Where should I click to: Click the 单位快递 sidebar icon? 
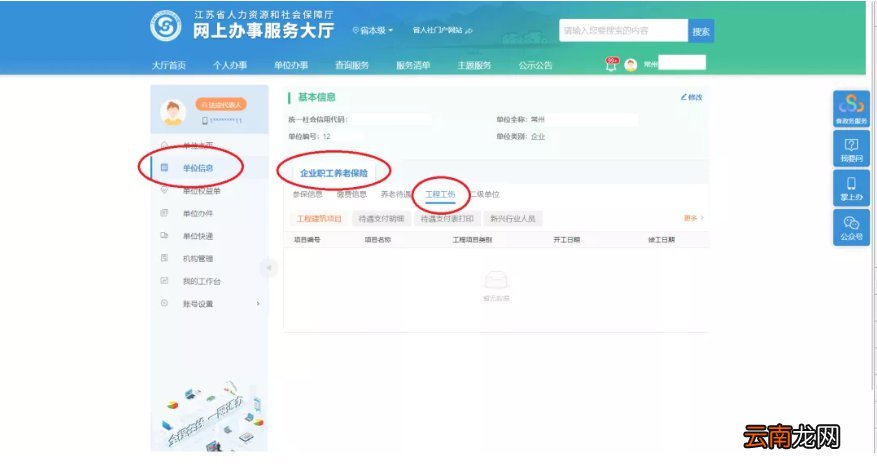(164, 236)
